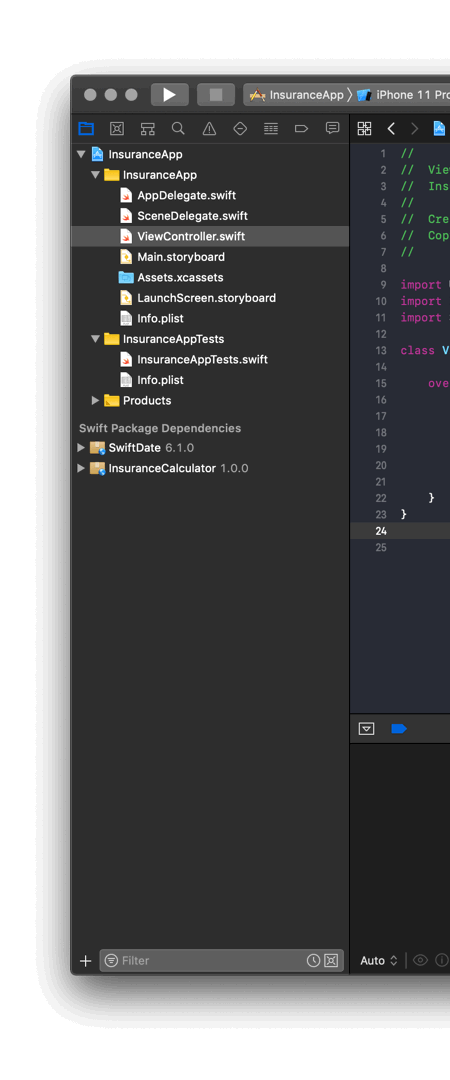
Task: Expand the Products folder
Action: (95, 400)
